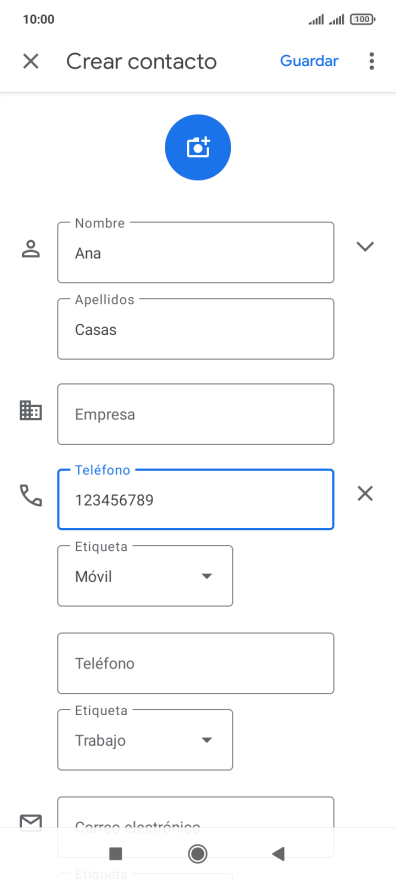Tap Guardar to save the contact
The height and width of the screenshot is (880, 396).
tap(309, 61)
